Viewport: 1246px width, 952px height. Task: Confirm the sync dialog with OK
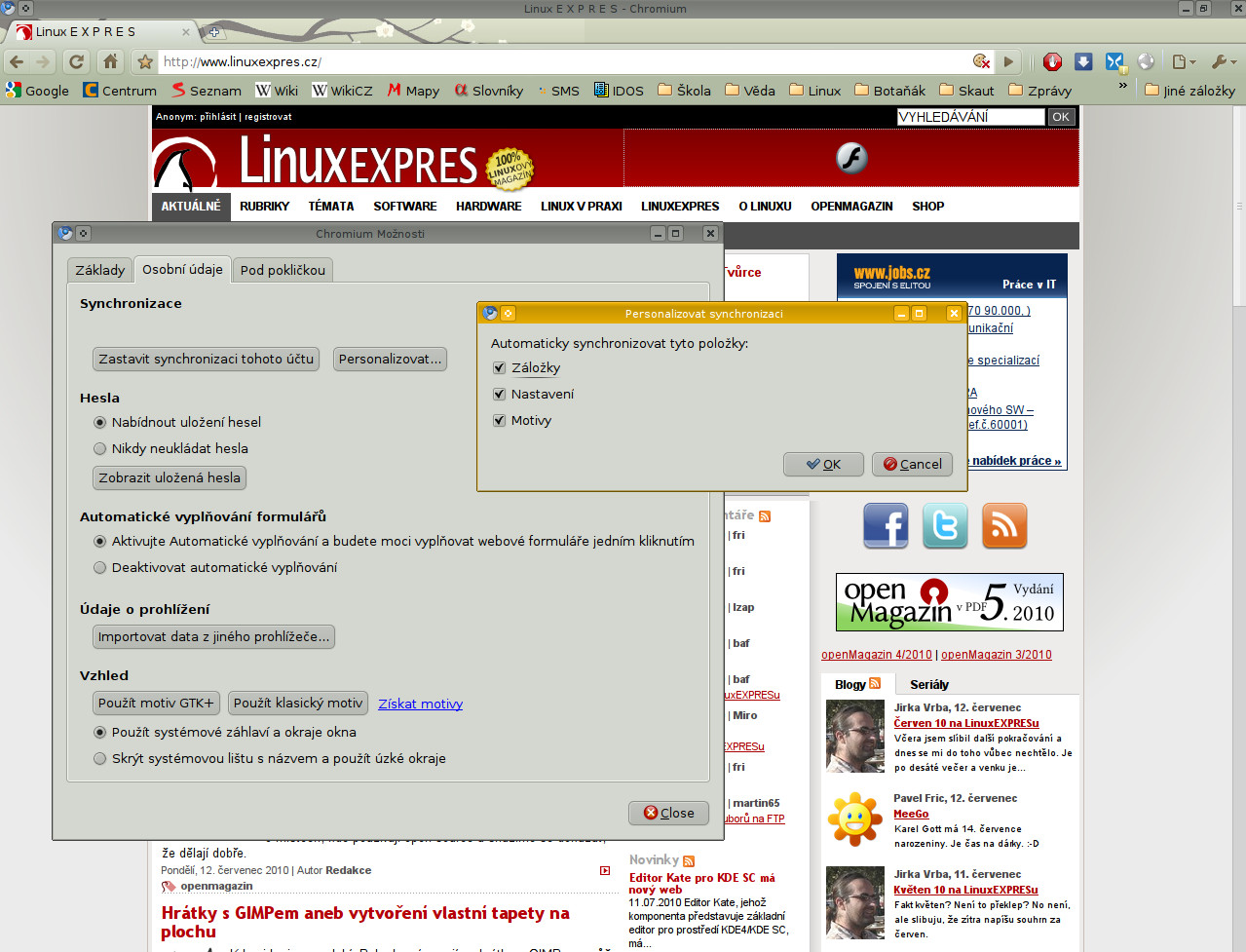823,464
